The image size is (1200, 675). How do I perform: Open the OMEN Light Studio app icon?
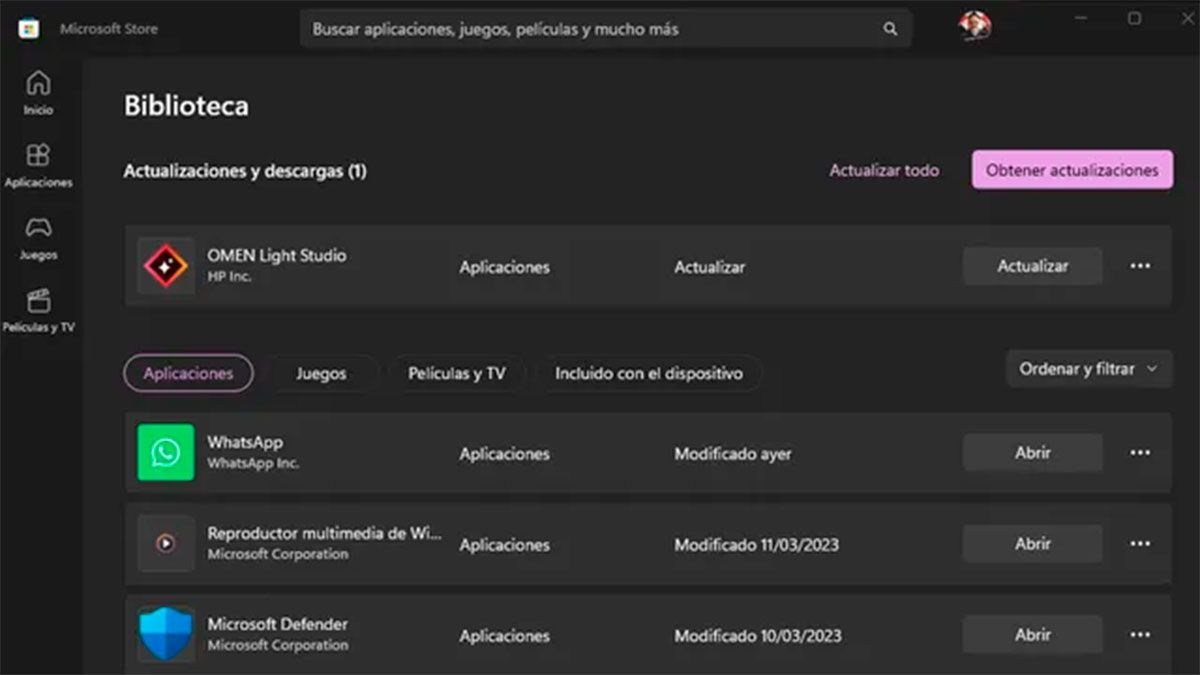point(165,266)
